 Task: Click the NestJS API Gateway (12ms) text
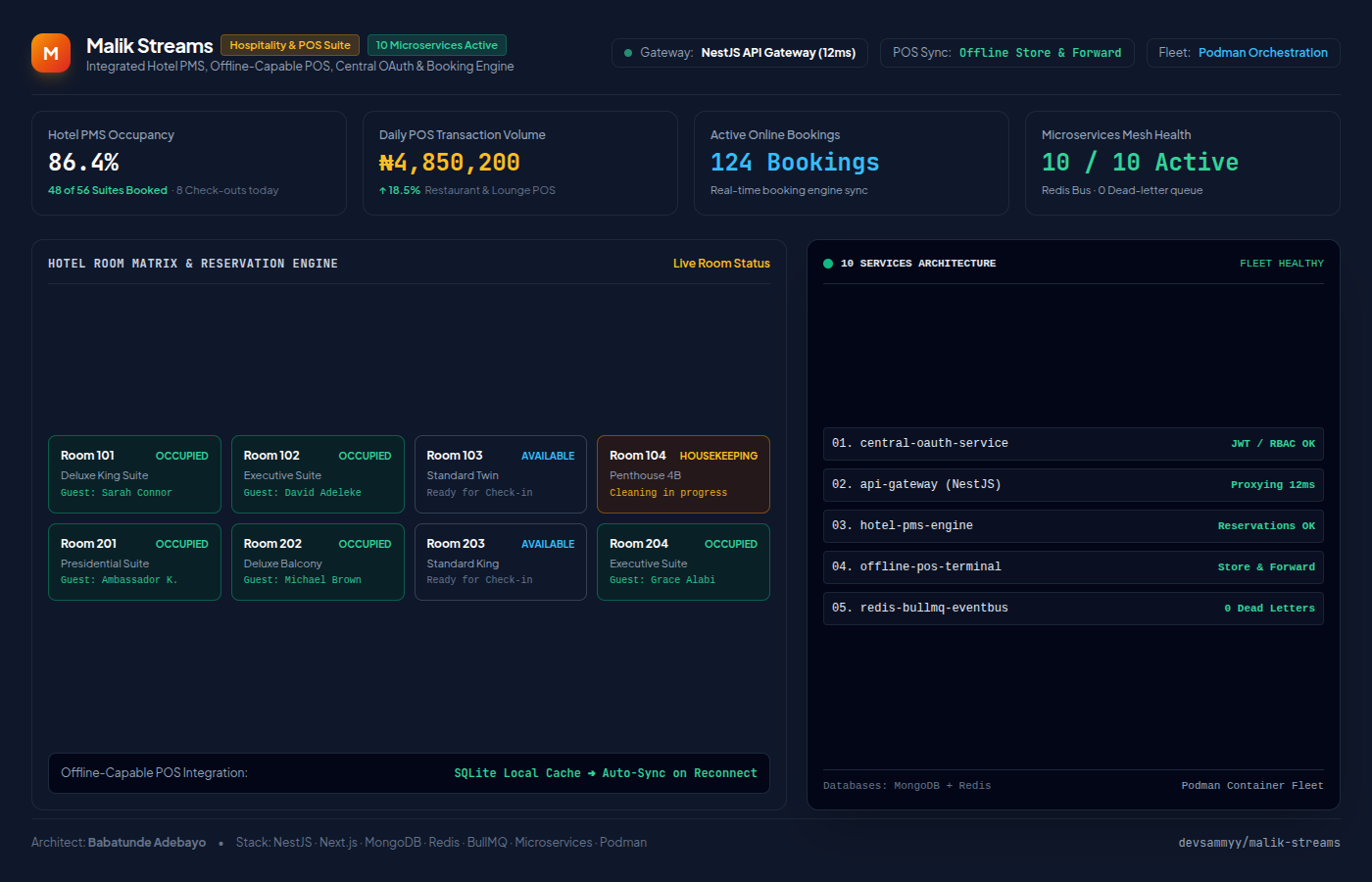[778, 53]
